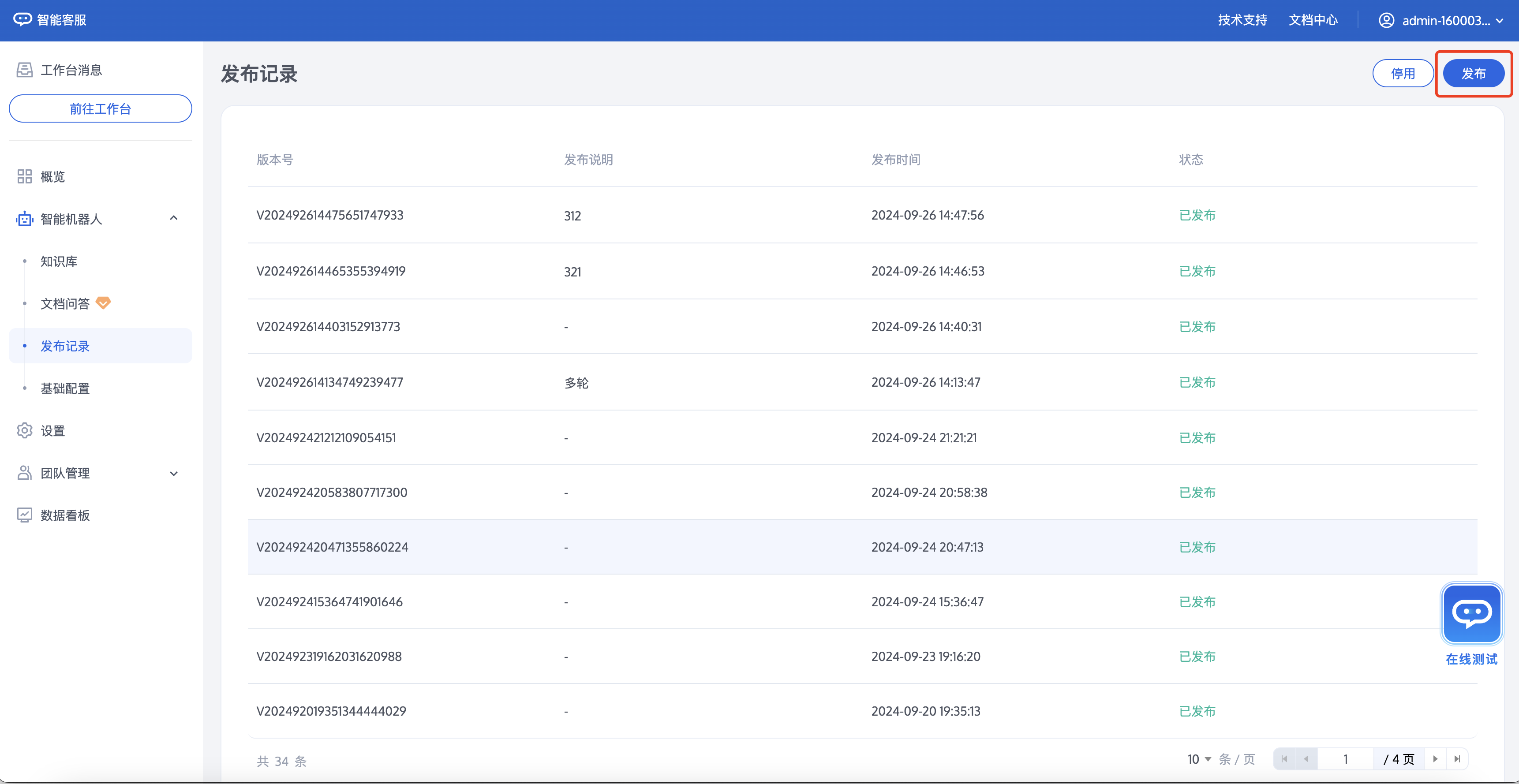Click the admin user avatar icon
The height and width of the screenshot is (784, 1519).
coord(1386,20)
